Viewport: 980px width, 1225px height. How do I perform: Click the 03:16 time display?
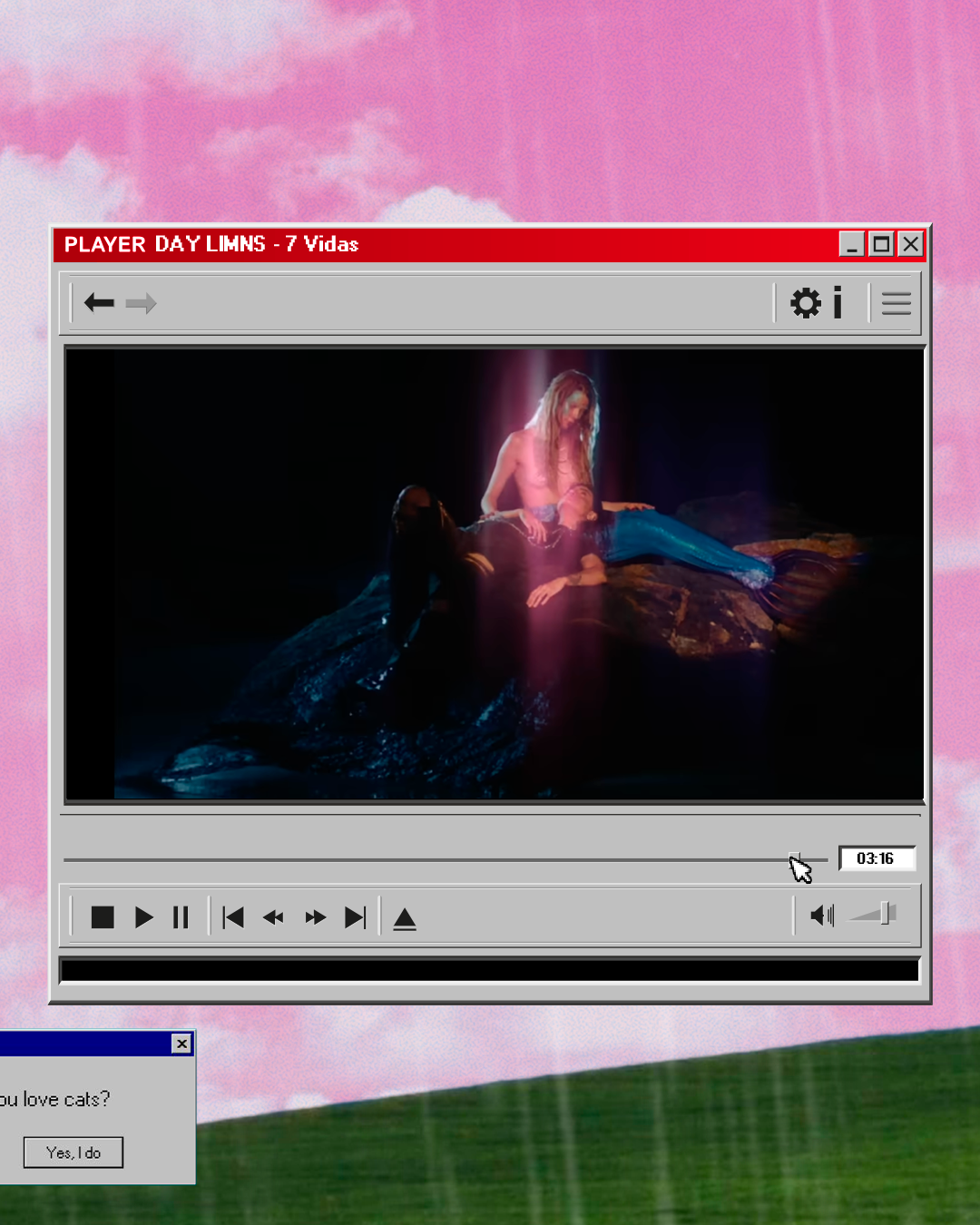tap(876, 858)
